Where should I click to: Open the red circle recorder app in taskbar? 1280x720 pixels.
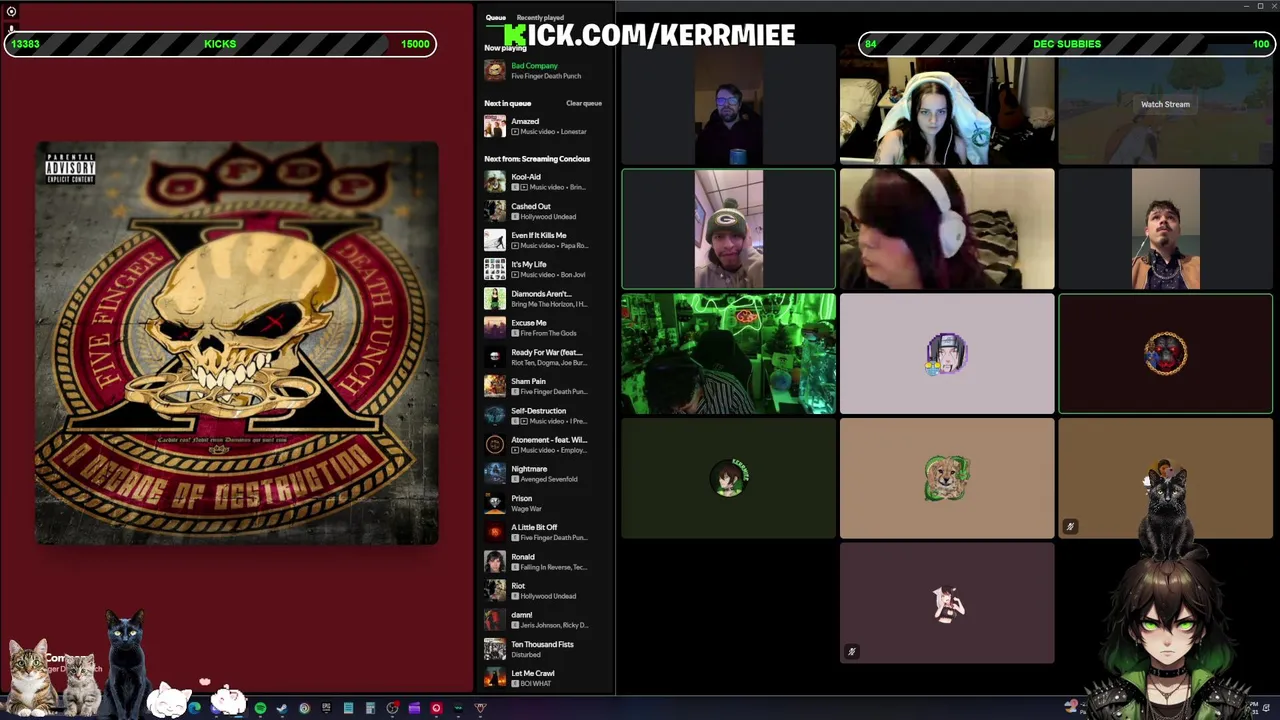(x=436, y=708)
